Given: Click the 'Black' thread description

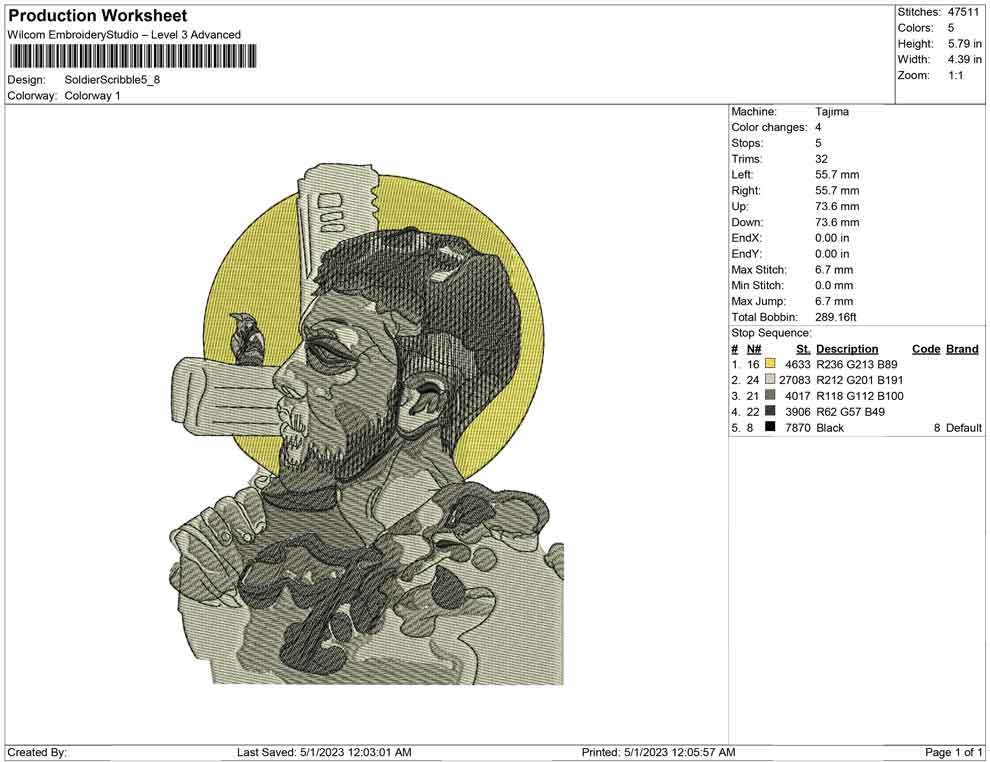Looking at the screenshot, I should point(830,427).
